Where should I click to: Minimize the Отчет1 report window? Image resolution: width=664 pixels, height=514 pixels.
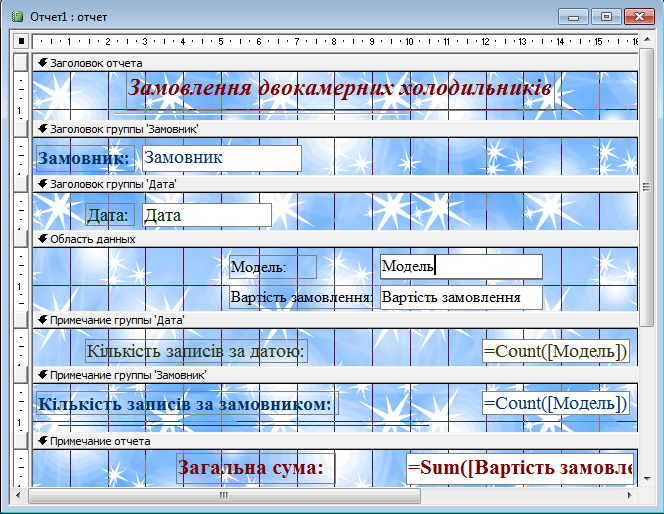(x=573, y=17)
